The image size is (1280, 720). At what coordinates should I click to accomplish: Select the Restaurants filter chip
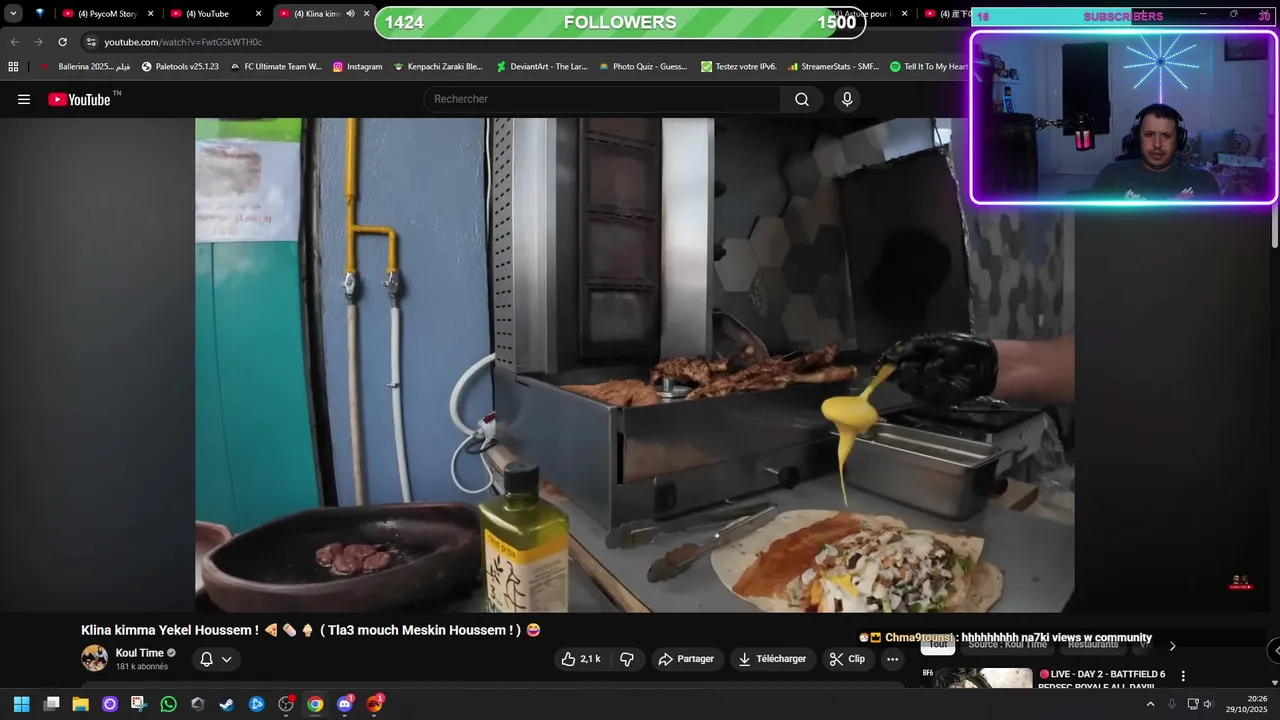[1093, 645]
